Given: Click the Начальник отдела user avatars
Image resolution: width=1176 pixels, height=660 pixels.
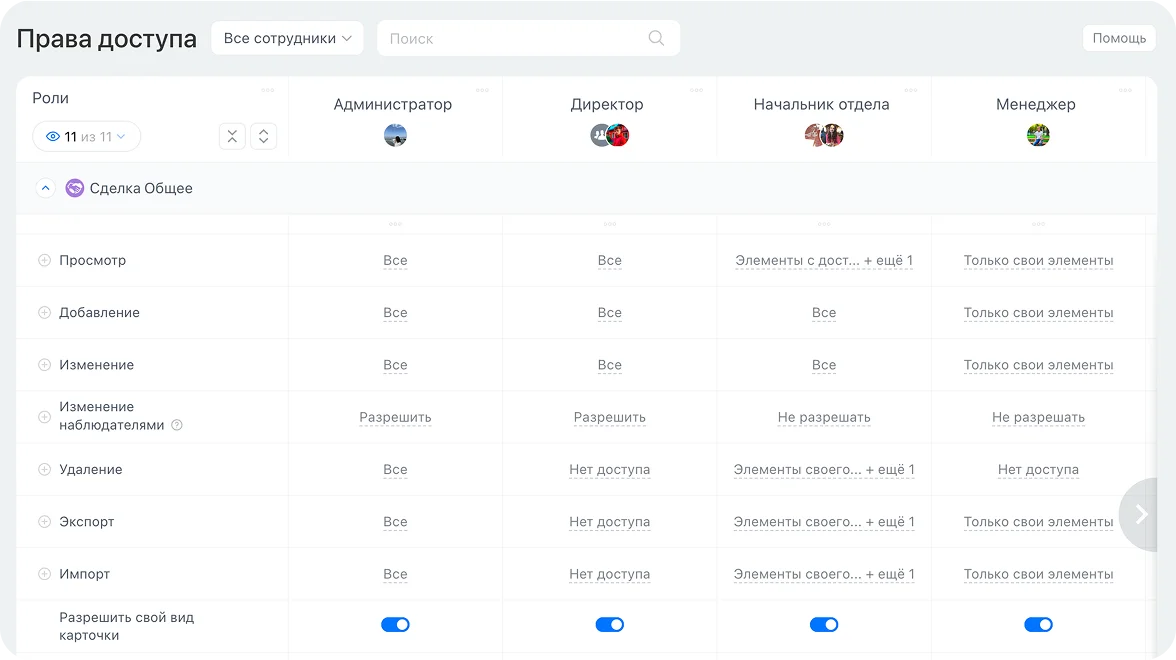Looking at the screenshot, I should click(x=824, y=136).
